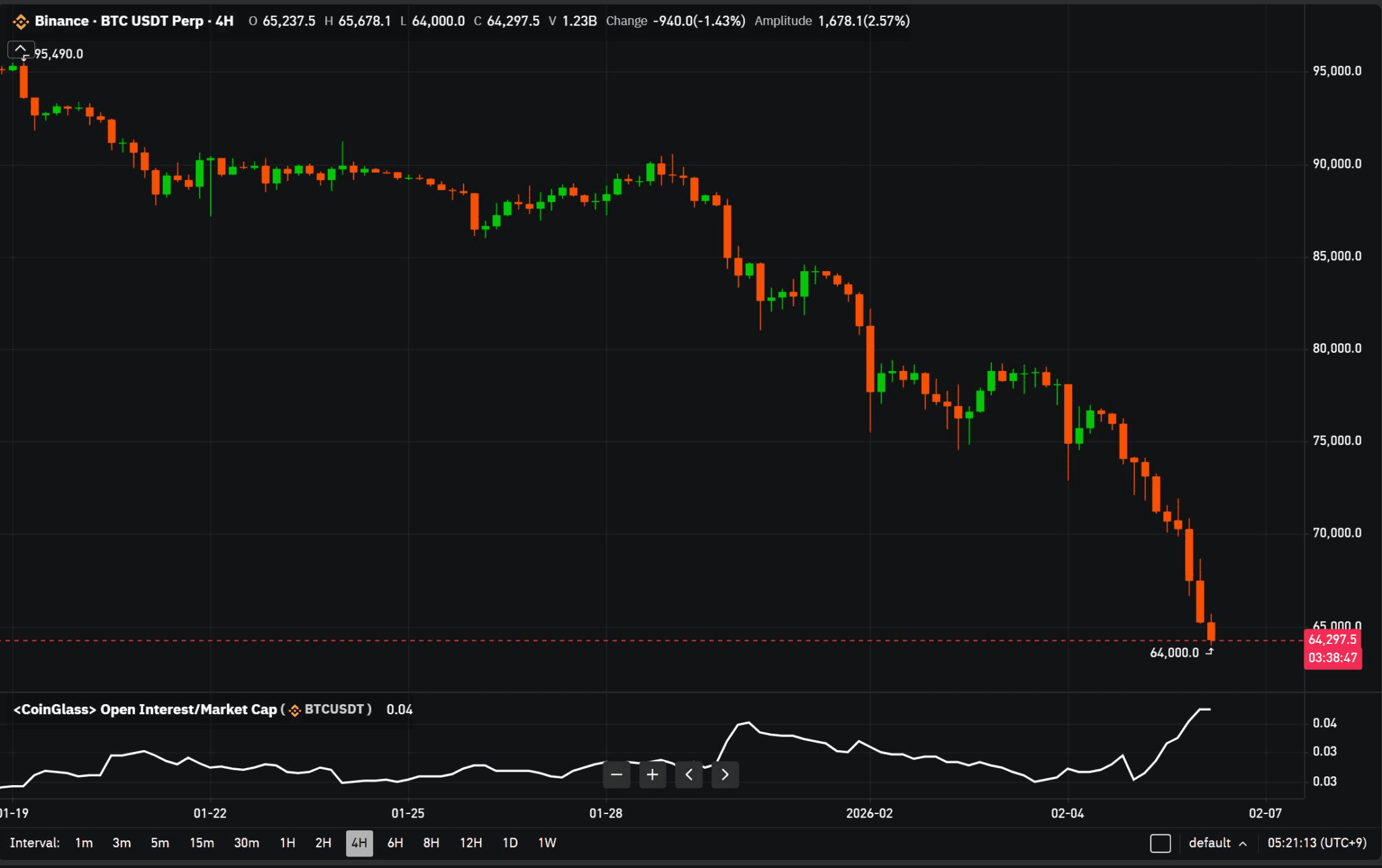Select the 12H interval button
The image size is (1382, 868).
pyautogui.click(x=470, y=843)
